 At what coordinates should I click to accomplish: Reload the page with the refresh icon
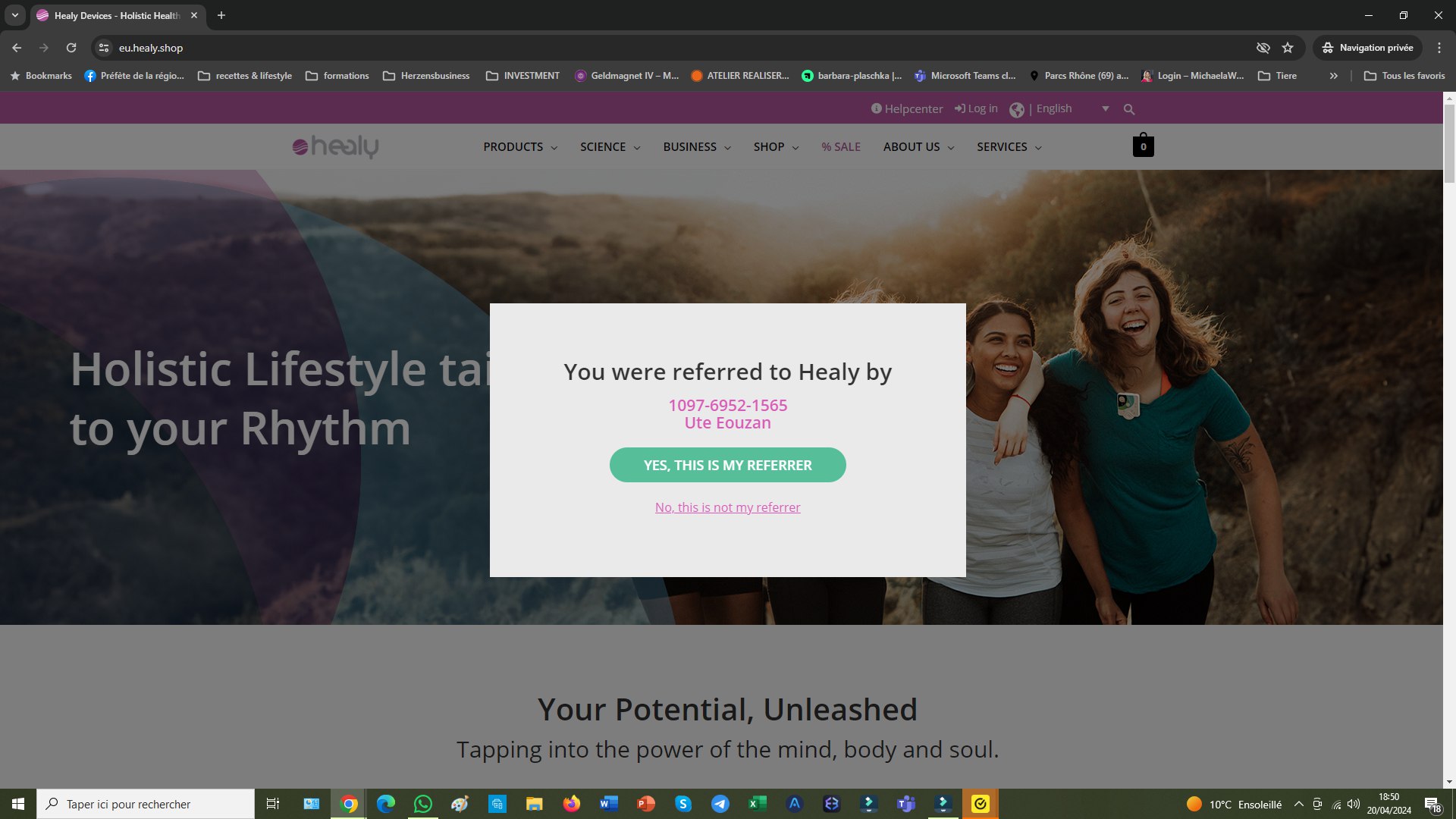(71, 48)
